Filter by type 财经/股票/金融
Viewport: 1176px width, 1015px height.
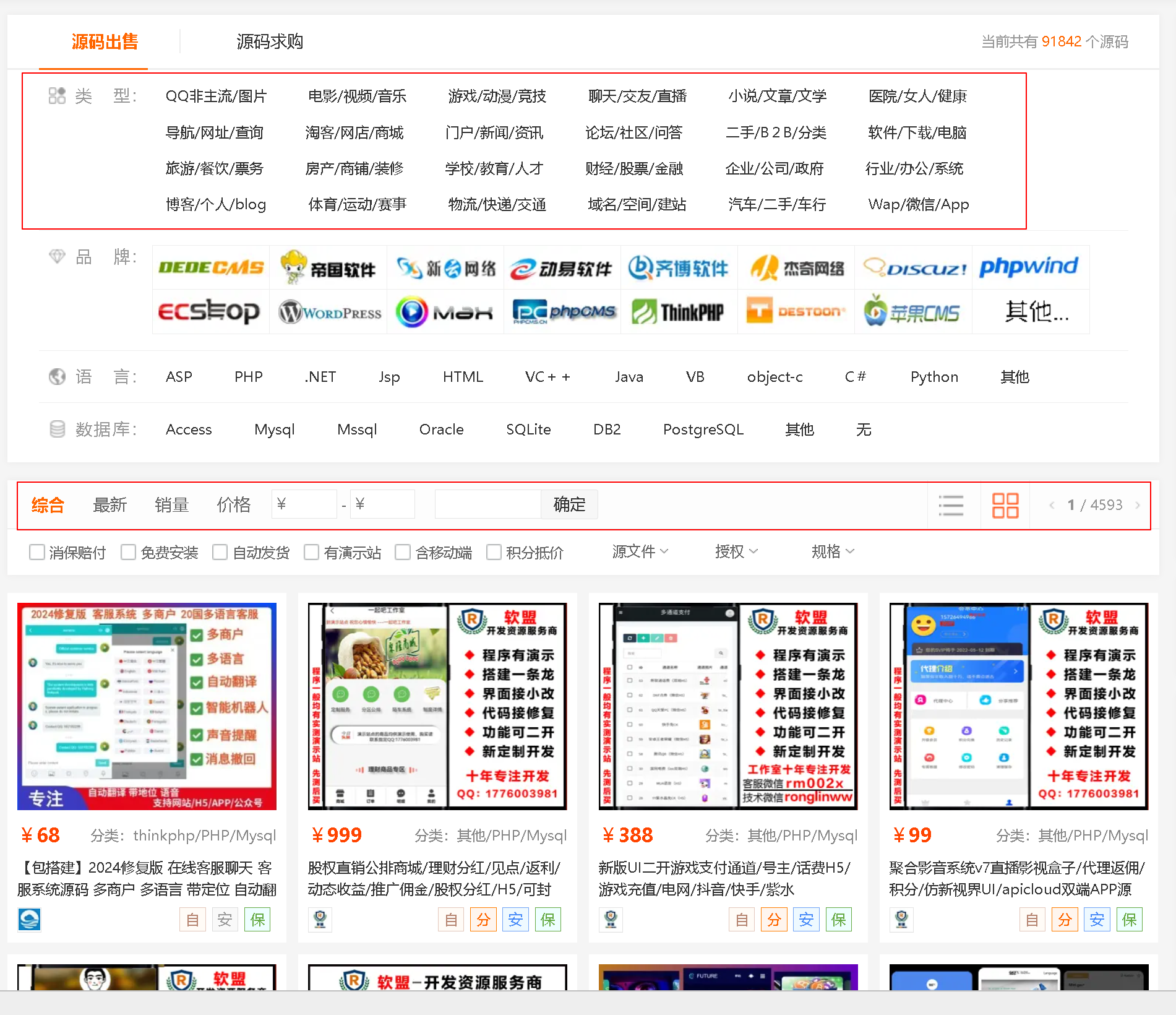(634, 168)
